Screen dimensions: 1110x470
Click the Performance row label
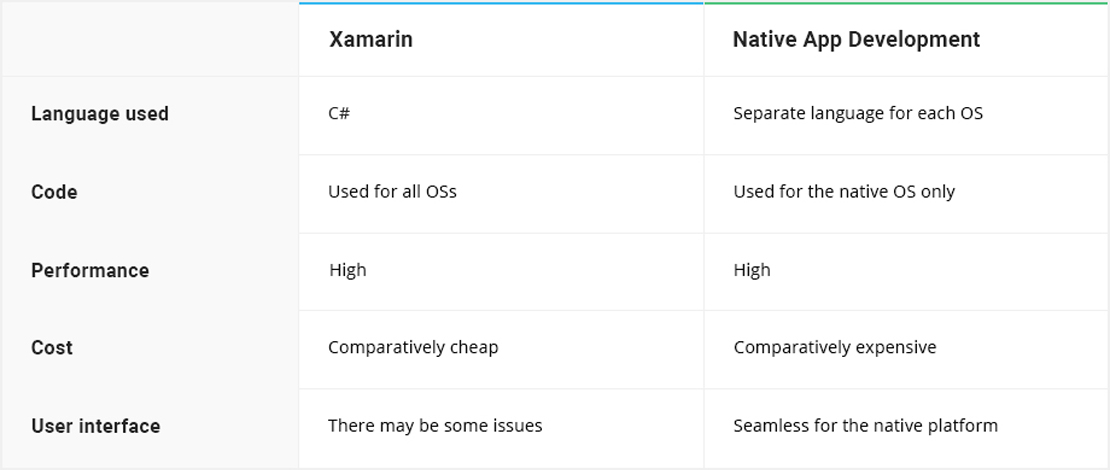coord(90,270)
